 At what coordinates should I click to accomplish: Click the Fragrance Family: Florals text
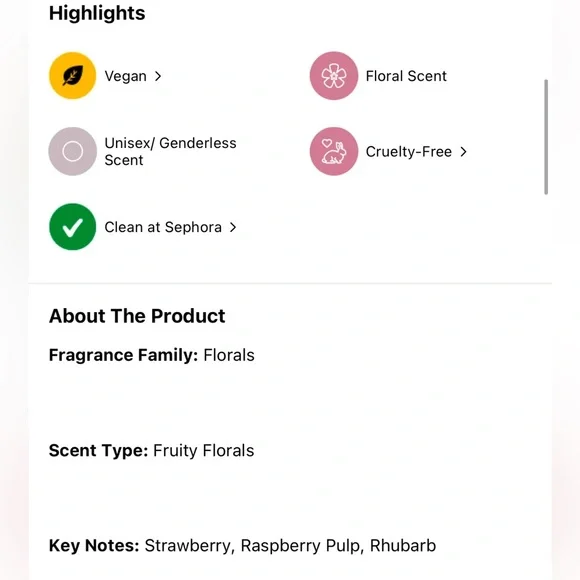pos(152,355)
